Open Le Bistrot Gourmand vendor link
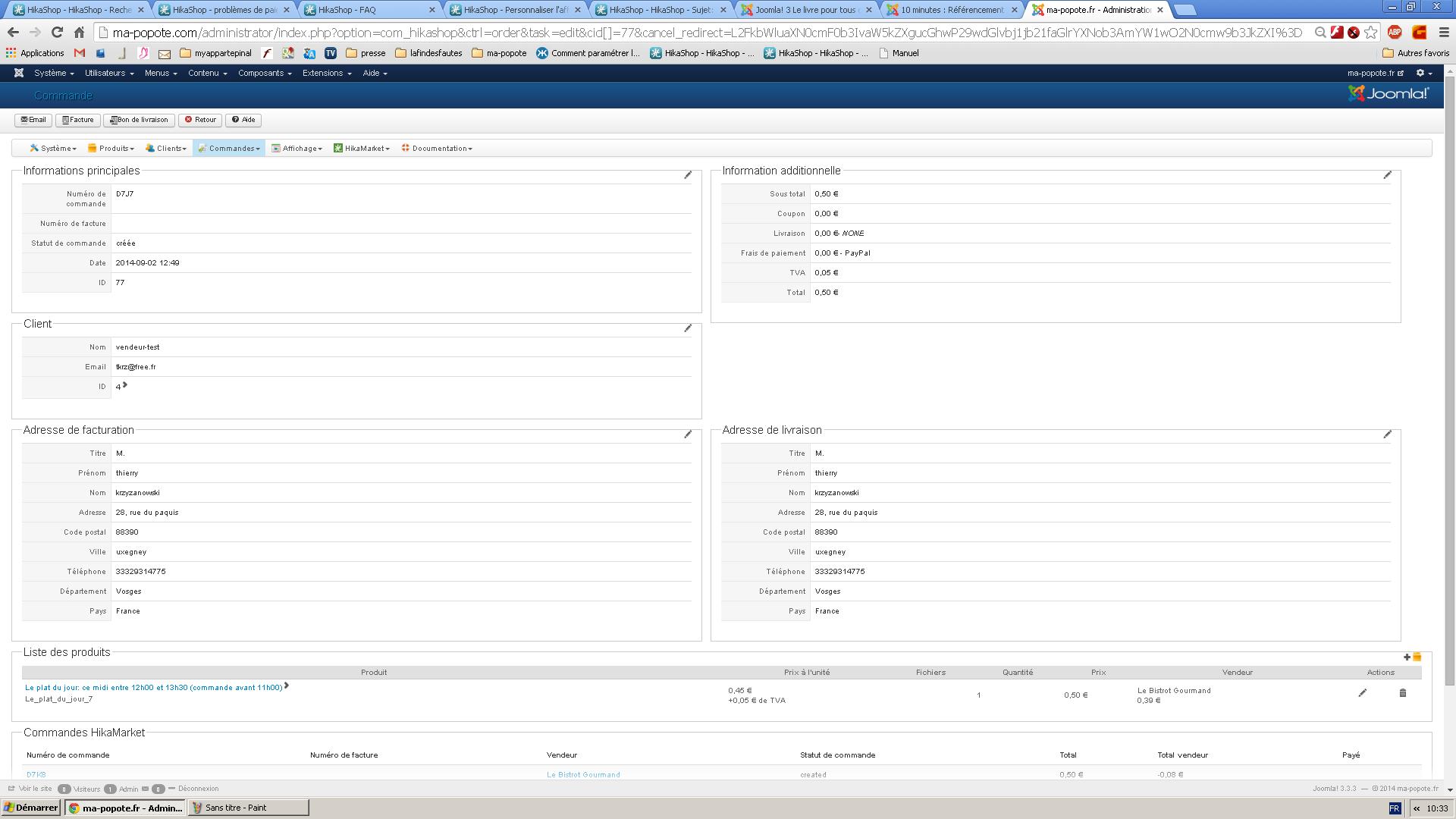This screenshot has height=819, width=1456. 583,775
